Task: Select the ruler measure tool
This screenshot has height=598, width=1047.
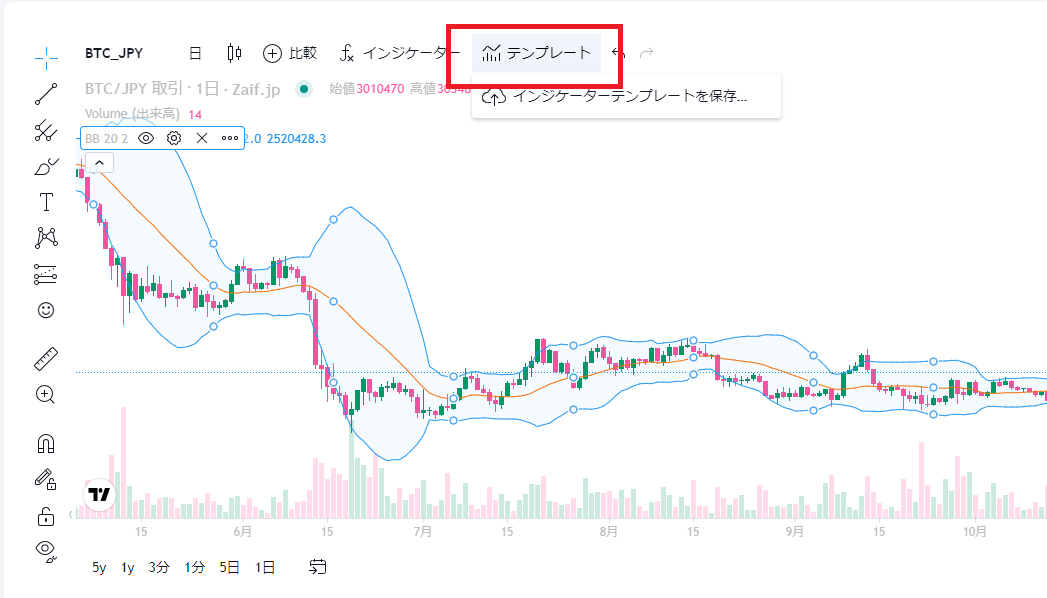Action: pos(46,358)
